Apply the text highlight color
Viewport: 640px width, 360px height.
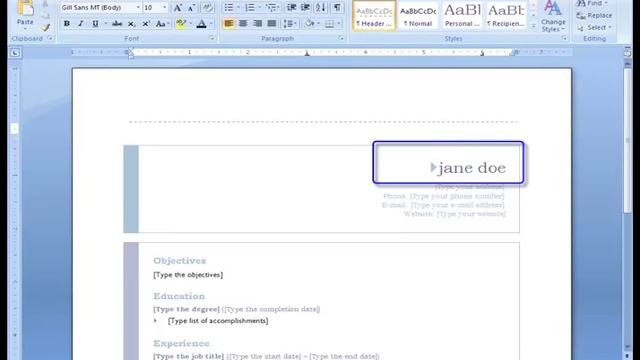181,24
